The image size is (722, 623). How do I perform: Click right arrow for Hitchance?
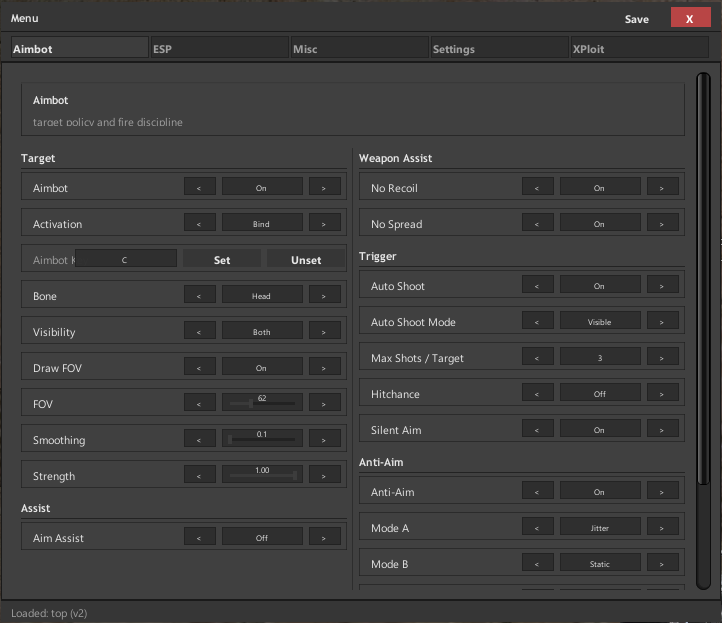663,393
